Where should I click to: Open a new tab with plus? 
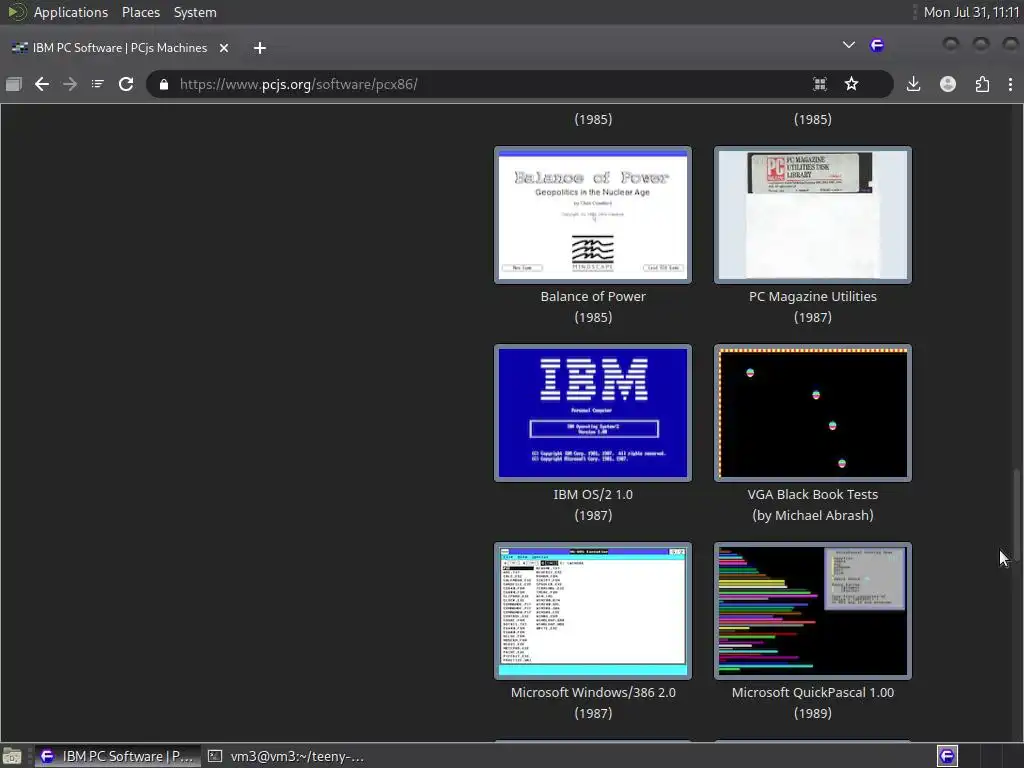coord(259,48)
